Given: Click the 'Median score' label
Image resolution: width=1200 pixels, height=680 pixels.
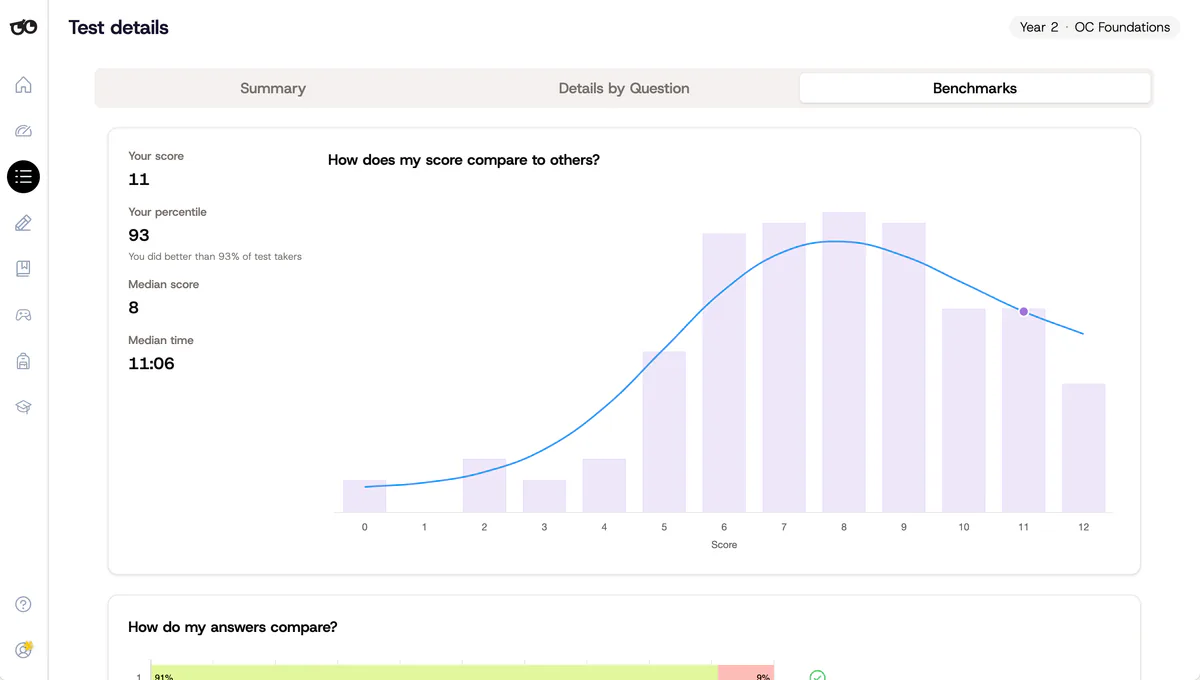Looking at the screenshot, I should point(163,284).
